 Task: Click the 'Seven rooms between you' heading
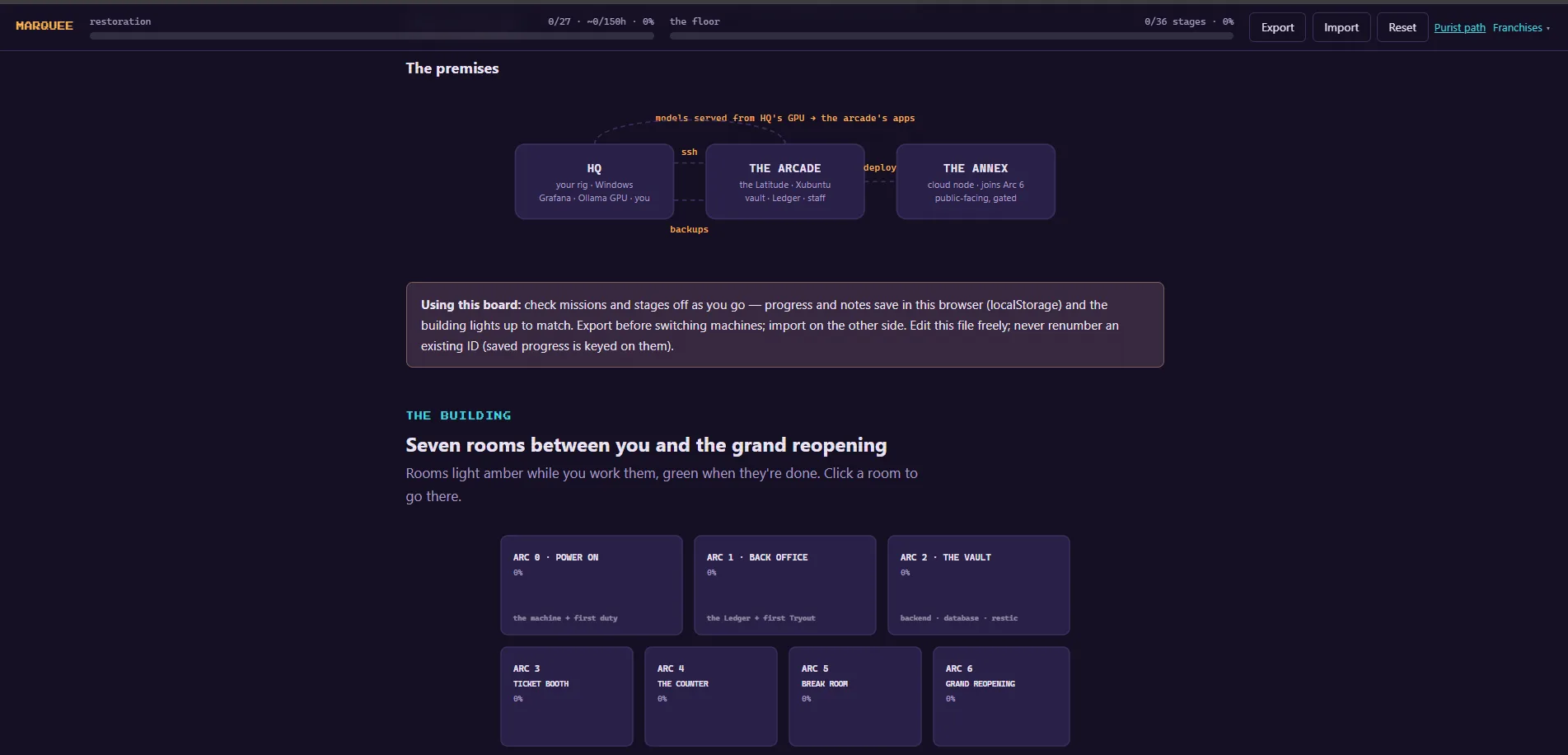pos(646,445)
